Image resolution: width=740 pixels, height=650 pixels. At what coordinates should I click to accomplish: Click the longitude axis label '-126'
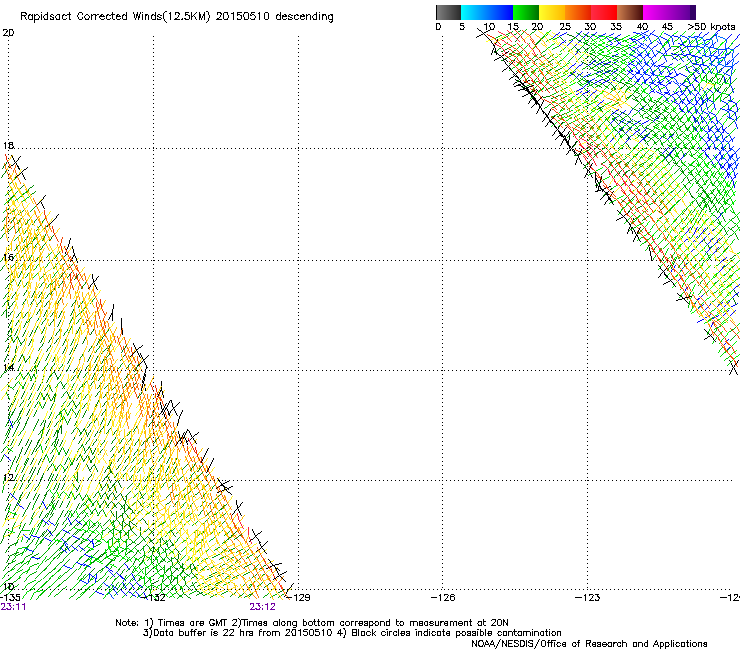click(x=443, y=597)
